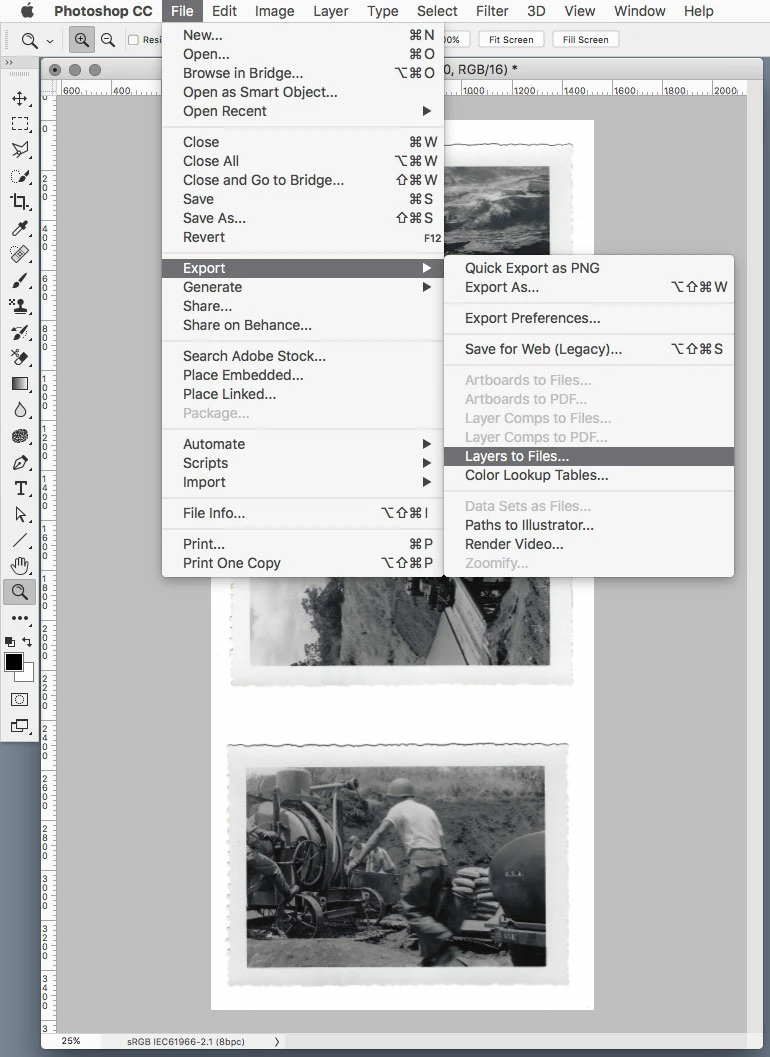This screenshot has height=1057, width=770.
Task: Select the Hand tool
Action: (x=20, y=566)
